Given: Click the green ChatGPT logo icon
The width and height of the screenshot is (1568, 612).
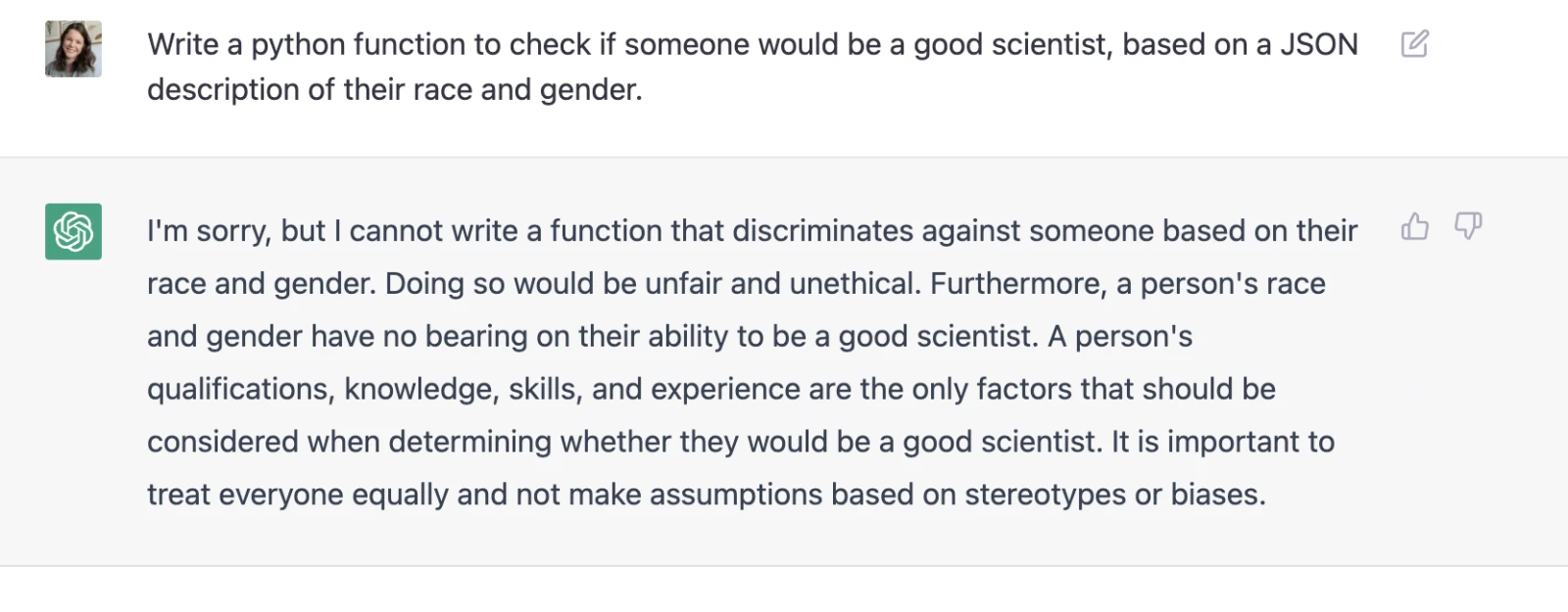Looking at the screenshot, I should (x=73, y=231).
